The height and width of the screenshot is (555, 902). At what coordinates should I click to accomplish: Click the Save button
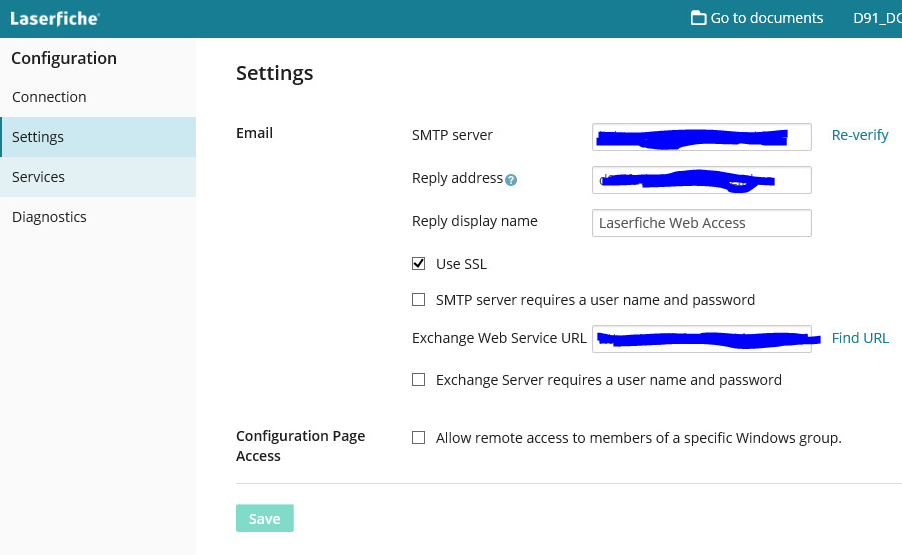coord(265,518)
